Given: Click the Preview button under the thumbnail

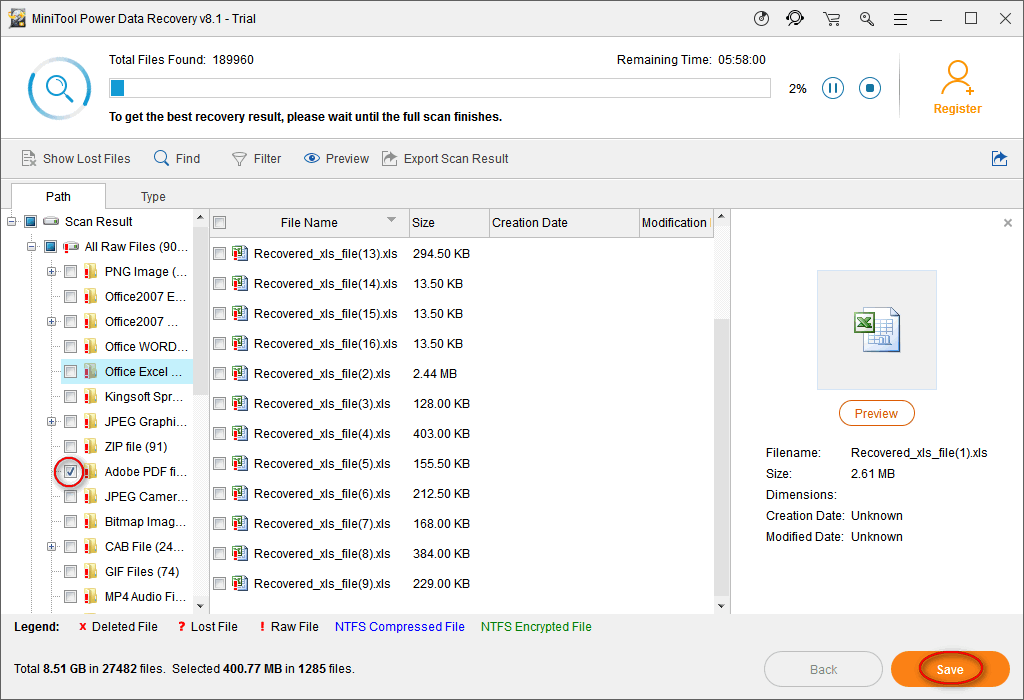Looking at the screenshot, I should (x=876, y=413).
